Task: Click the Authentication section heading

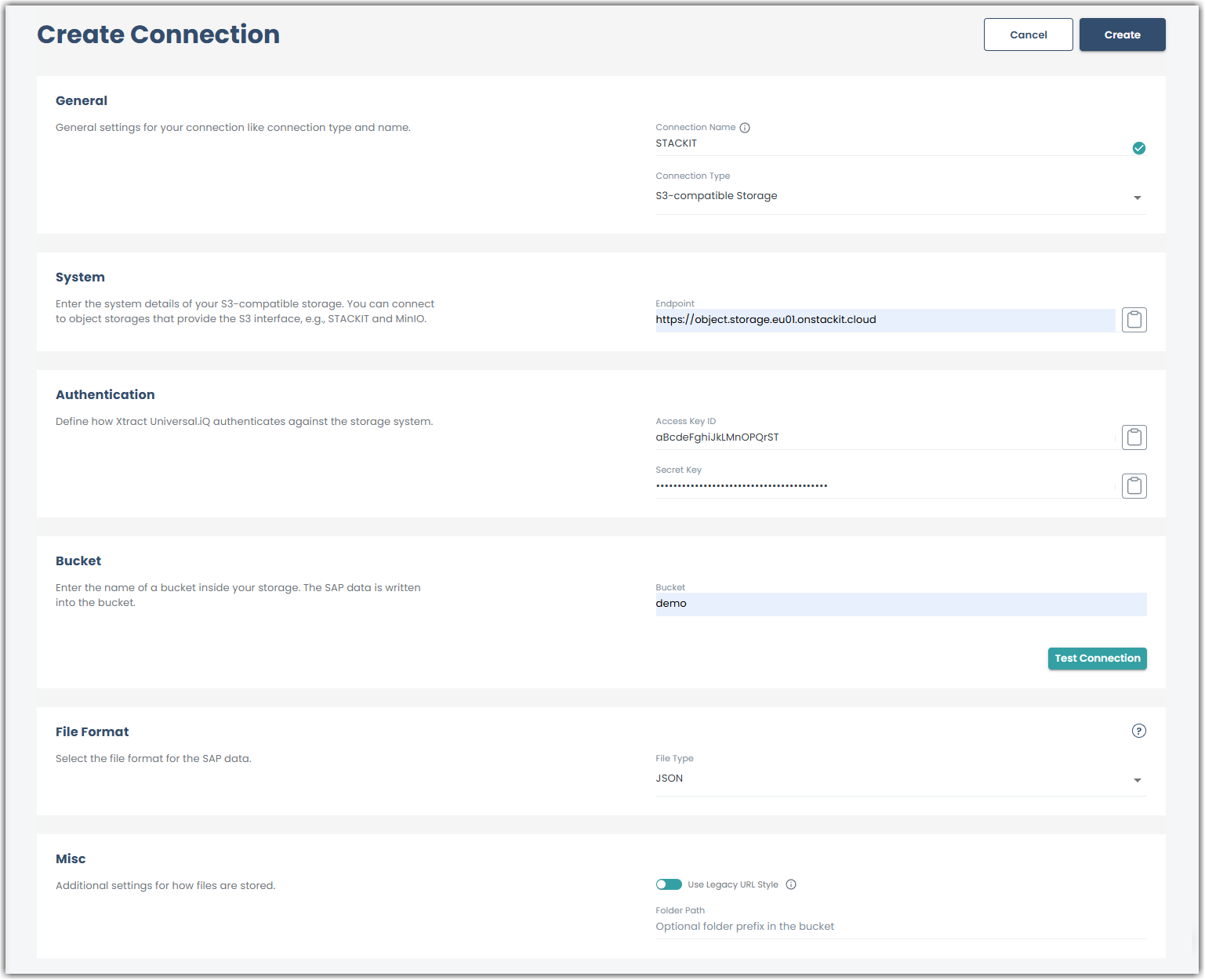Action: tap(105, 394)
